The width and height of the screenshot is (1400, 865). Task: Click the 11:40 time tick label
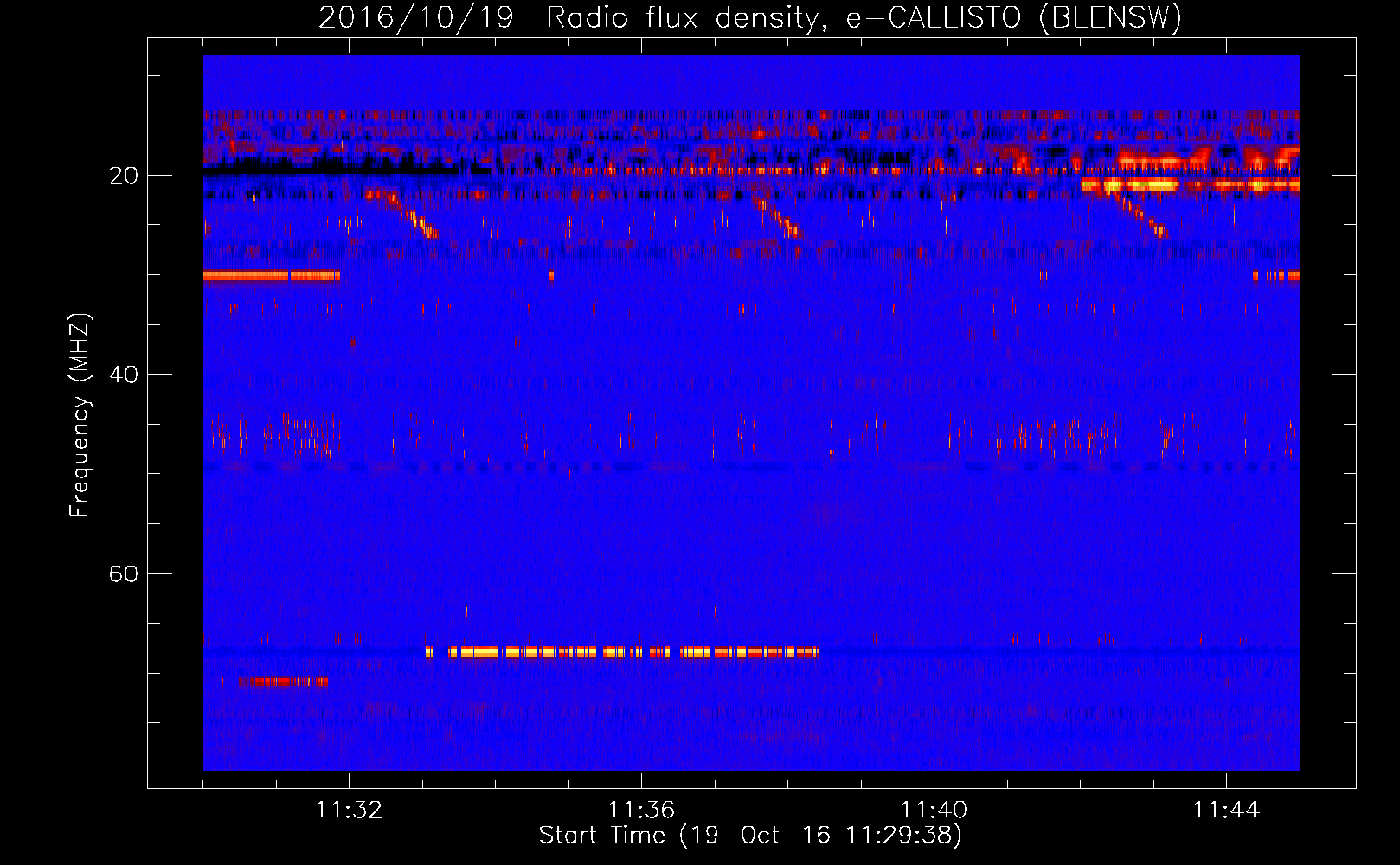coord(934,811)
